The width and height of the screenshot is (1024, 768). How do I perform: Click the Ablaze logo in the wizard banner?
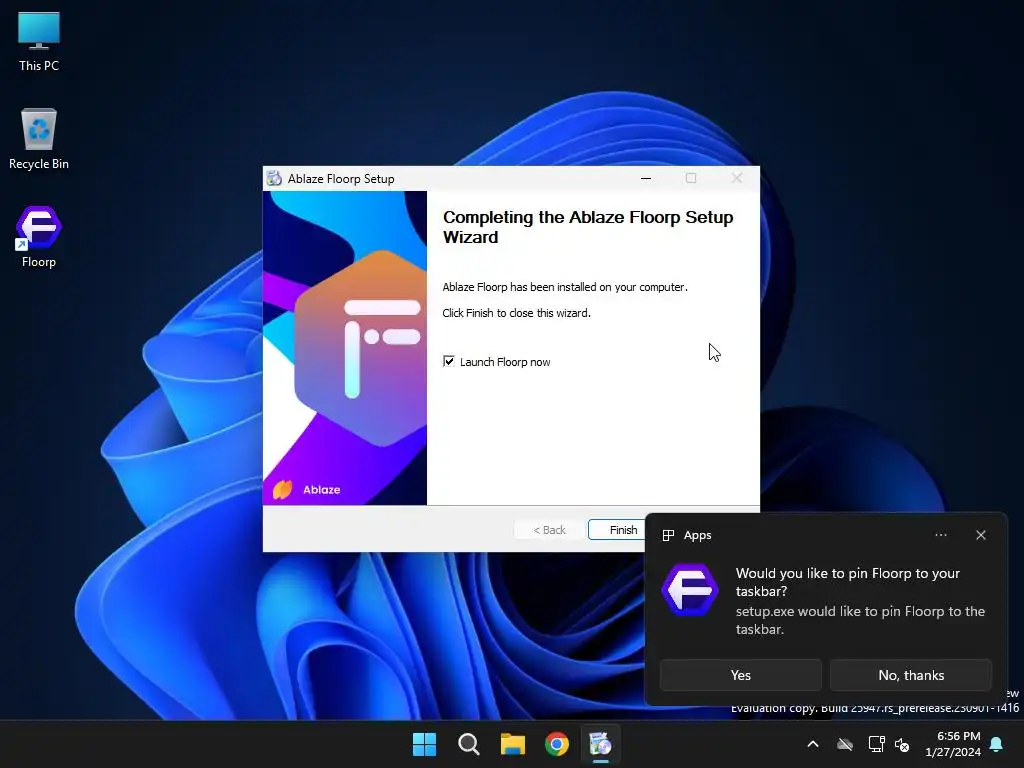click(306, 489)
